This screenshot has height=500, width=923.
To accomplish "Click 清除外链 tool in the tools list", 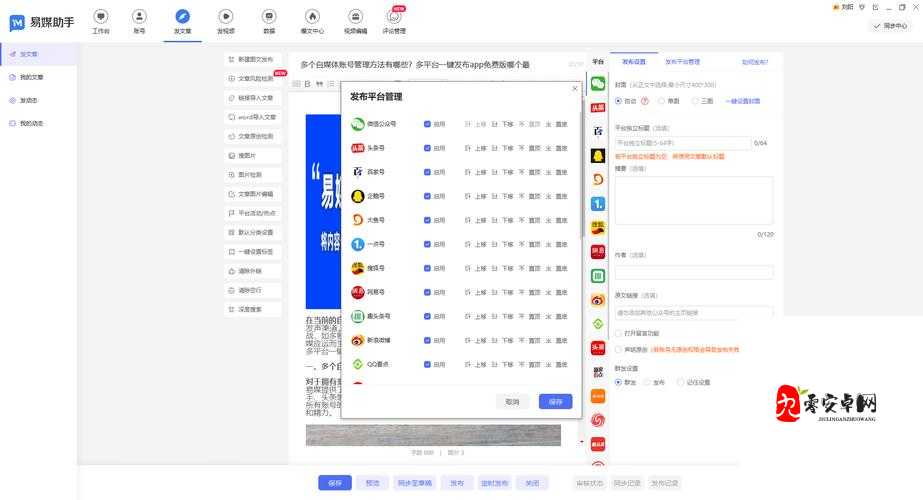I will pos(253,271).
